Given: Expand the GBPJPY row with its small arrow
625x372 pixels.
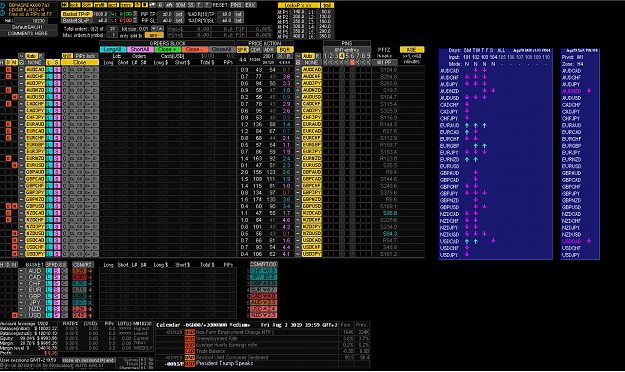Looking at the screenshot, I should click(21, 192).
